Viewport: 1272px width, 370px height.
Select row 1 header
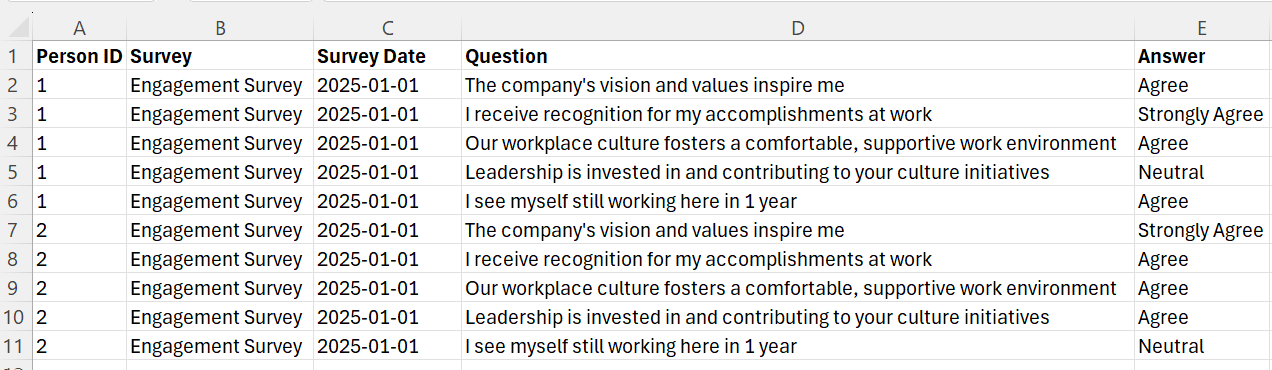pyautogui.click(x=16, y=56)
